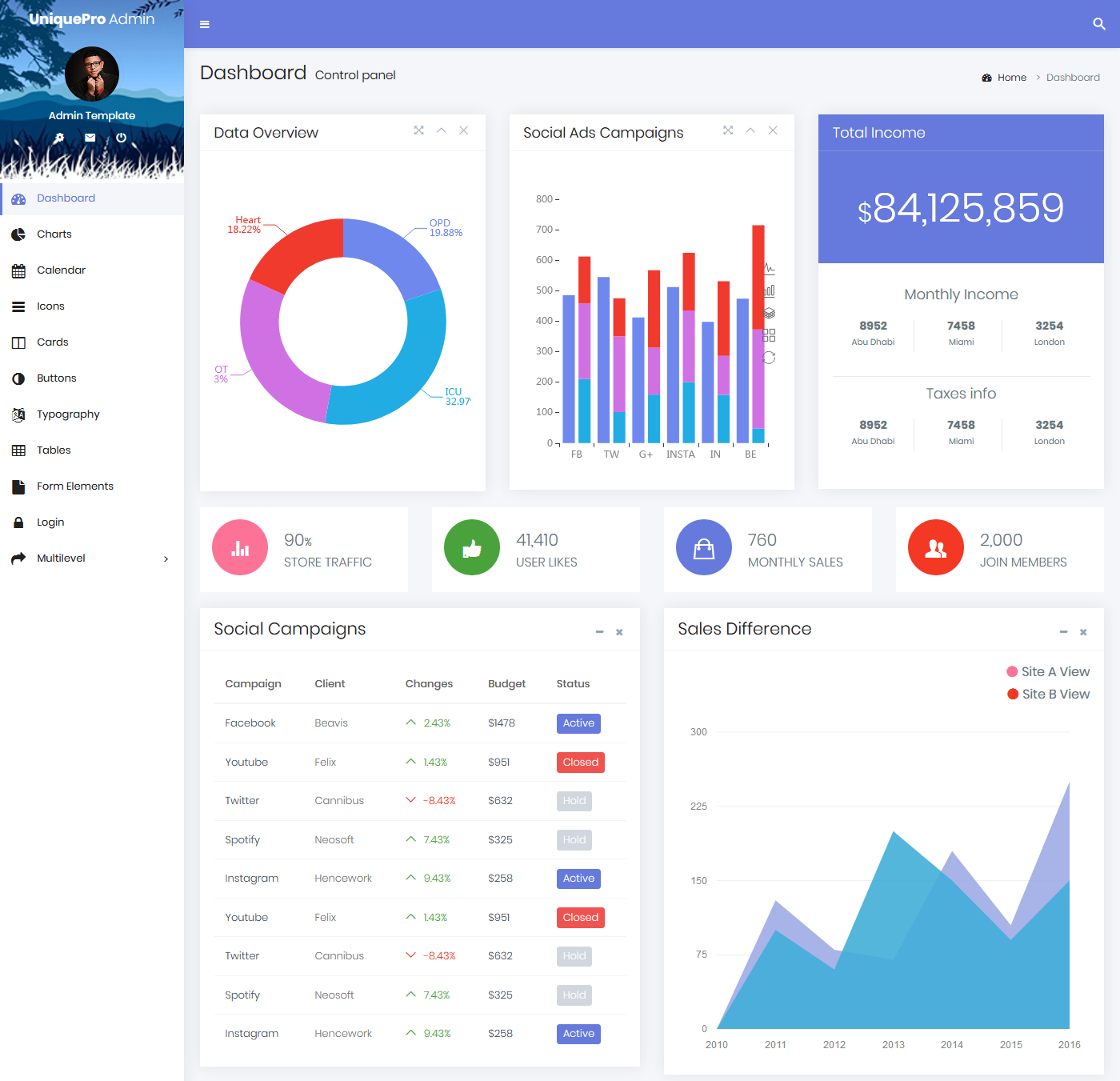Maximize the Data Overview panel
1120x1081 pixels.
click(x=418, y=130)
